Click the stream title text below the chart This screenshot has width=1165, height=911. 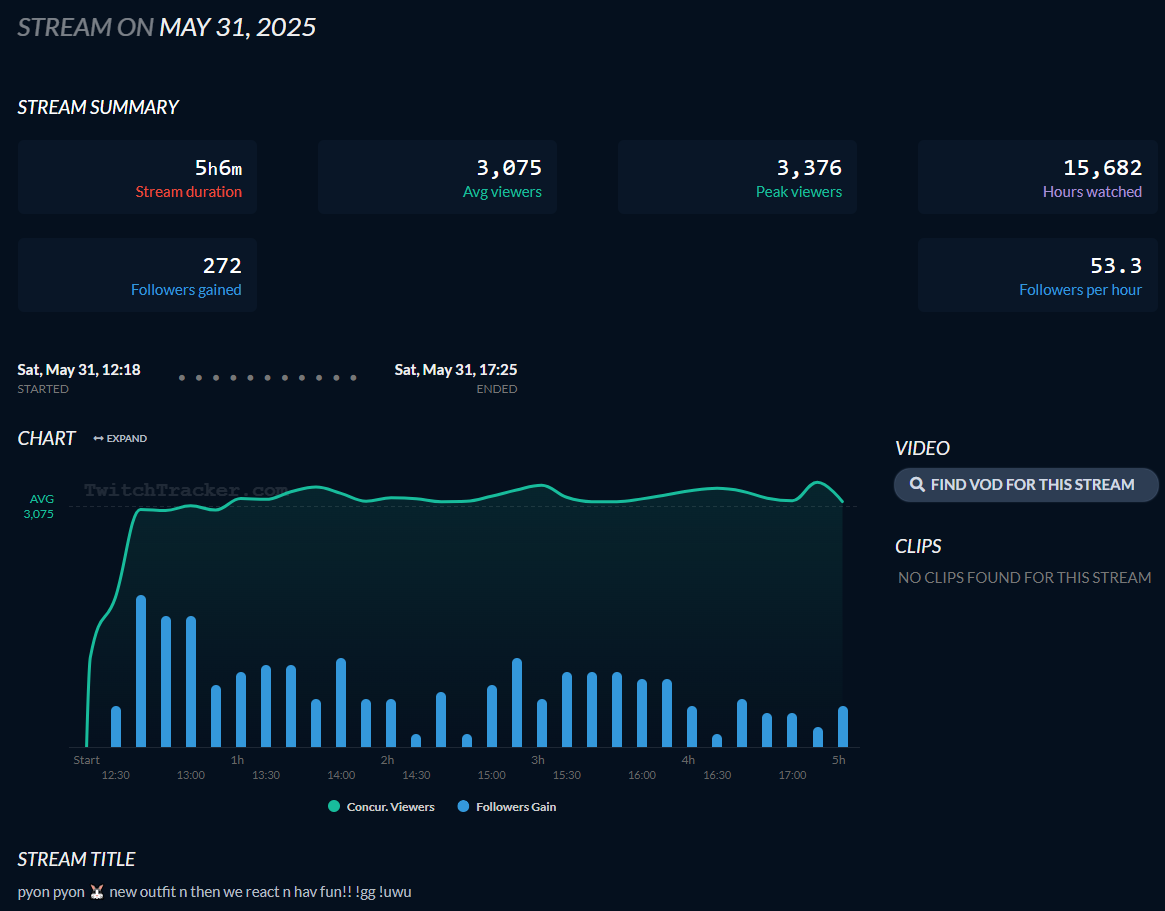215,891
